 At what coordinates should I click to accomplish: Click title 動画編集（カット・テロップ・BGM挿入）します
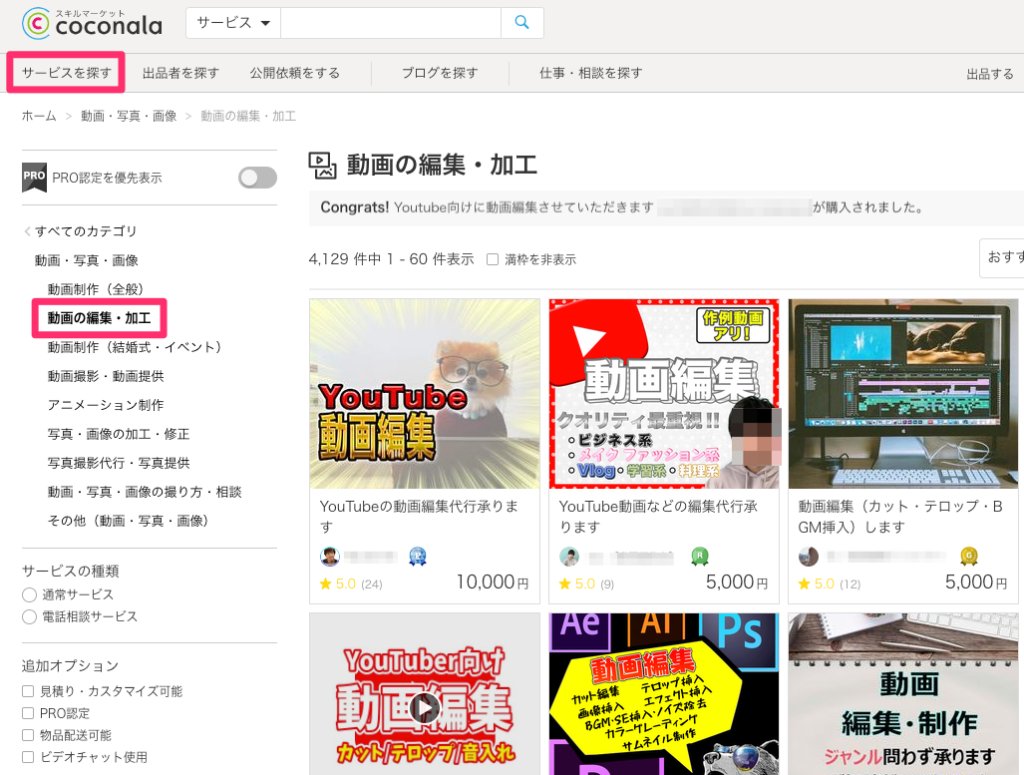coord(901,516)
